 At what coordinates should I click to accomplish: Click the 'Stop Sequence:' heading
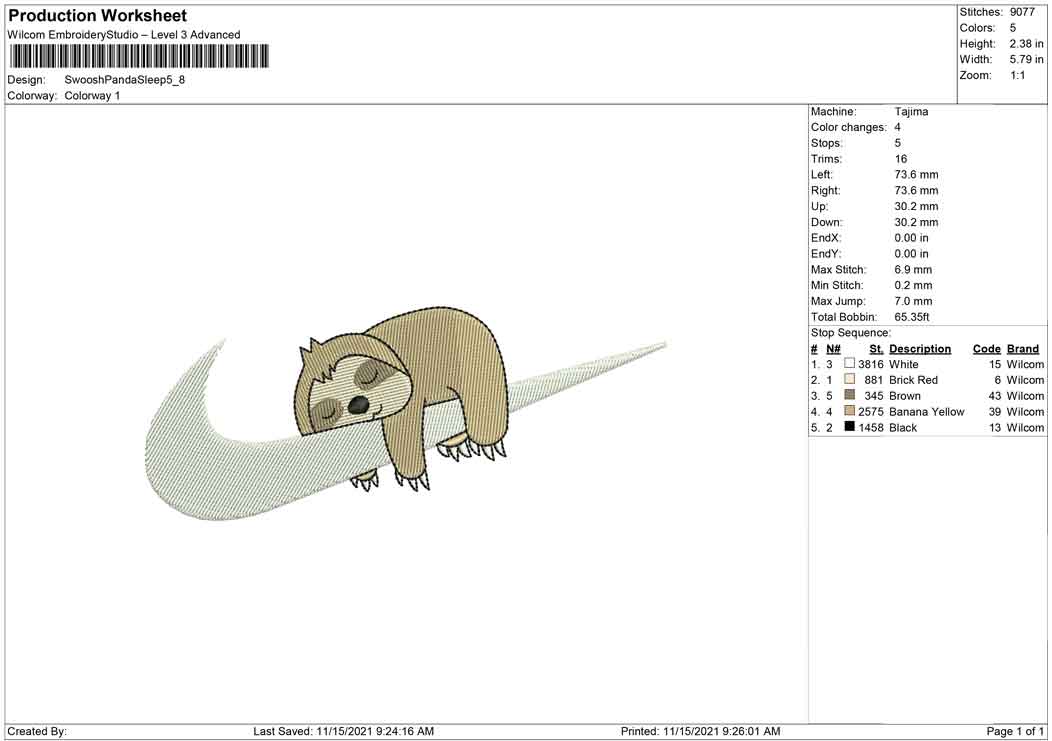[x=851, y=333]
